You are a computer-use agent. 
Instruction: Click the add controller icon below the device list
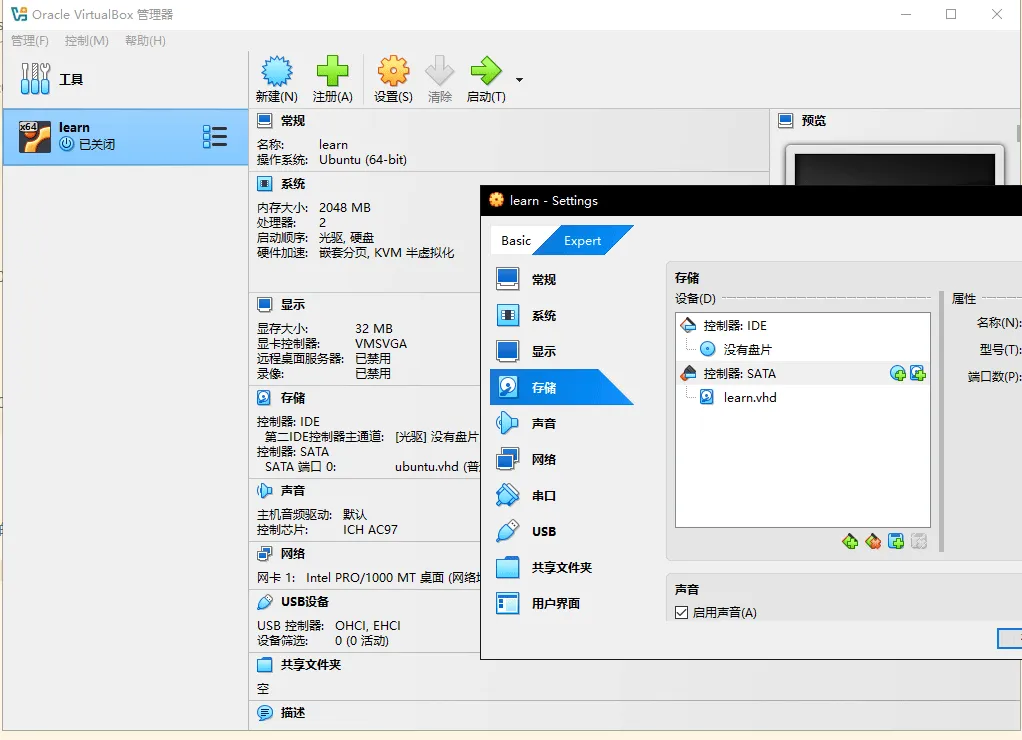point(850,541)
